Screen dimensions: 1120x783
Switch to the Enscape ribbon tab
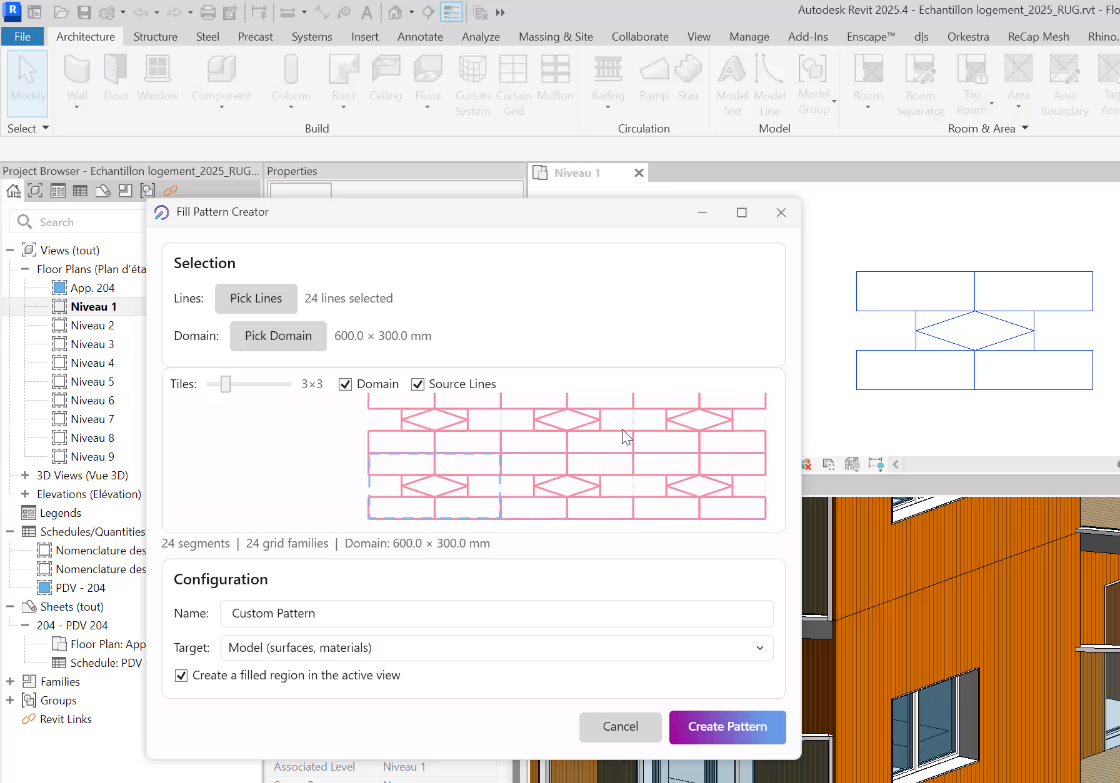coord(870,36)
